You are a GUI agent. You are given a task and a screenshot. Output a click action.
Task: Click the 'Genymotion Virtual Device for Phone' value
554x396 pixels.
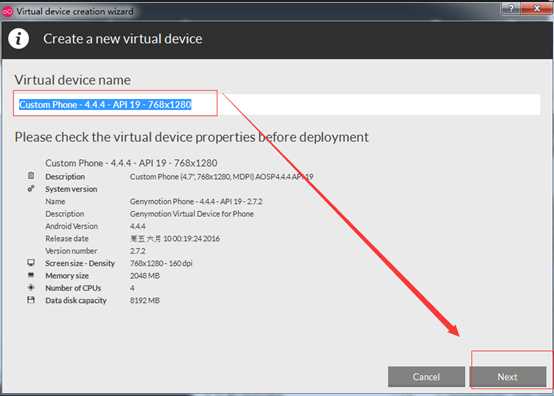[192, 214]
